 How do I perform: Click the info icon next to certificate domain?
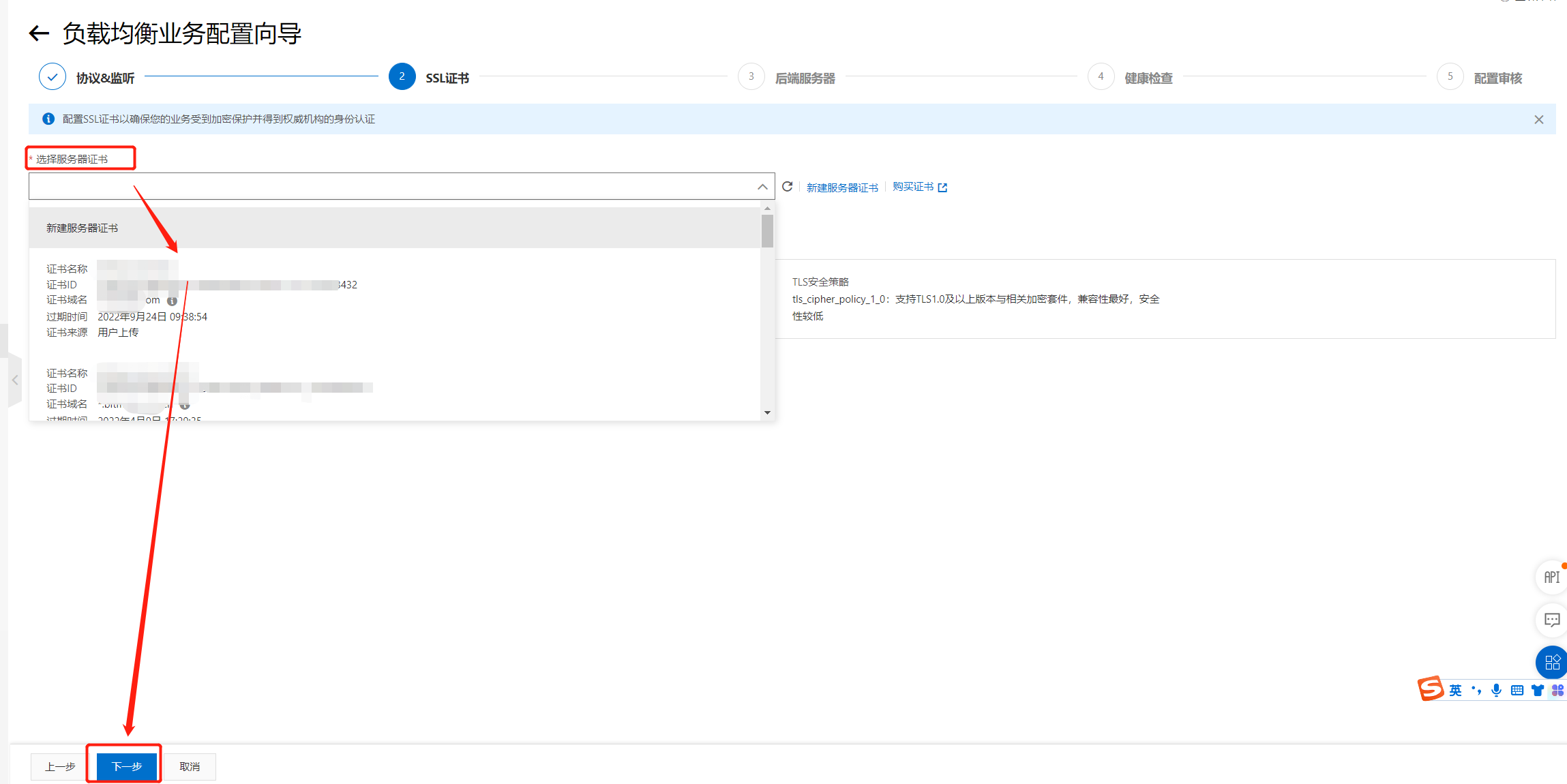click(172, 301)
